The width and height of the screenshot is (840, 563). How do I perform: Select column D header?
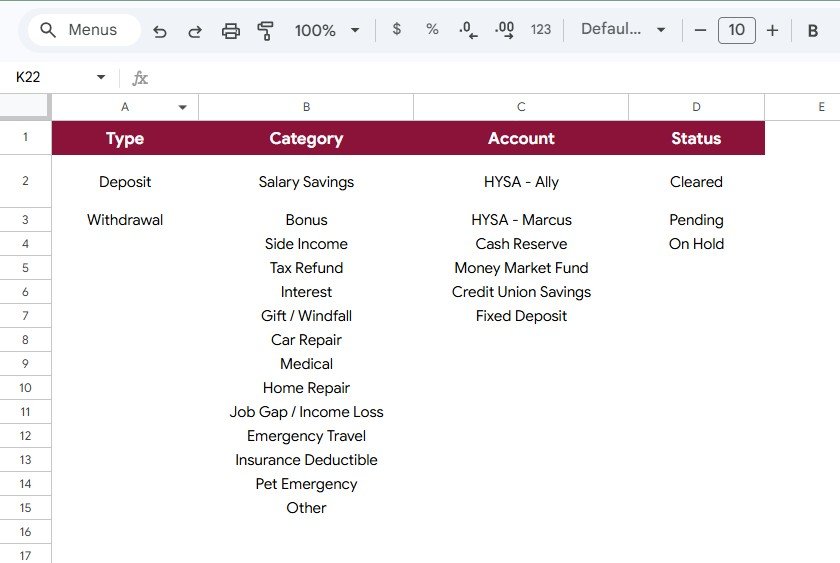pos(696,107)
